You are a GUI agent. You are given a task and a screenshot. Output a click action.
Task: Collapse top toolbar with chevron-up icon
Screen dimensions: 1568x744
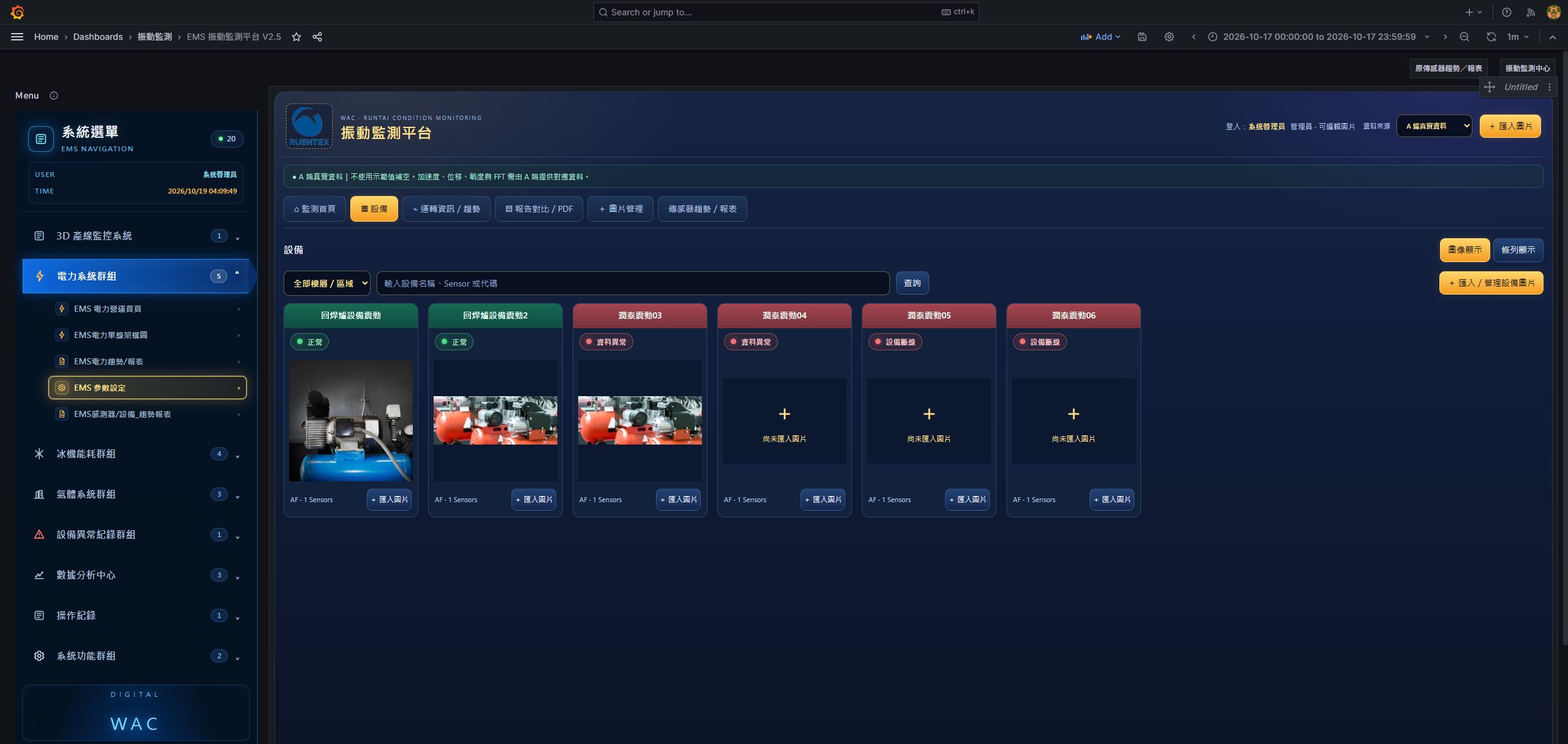click(1553, 37)
